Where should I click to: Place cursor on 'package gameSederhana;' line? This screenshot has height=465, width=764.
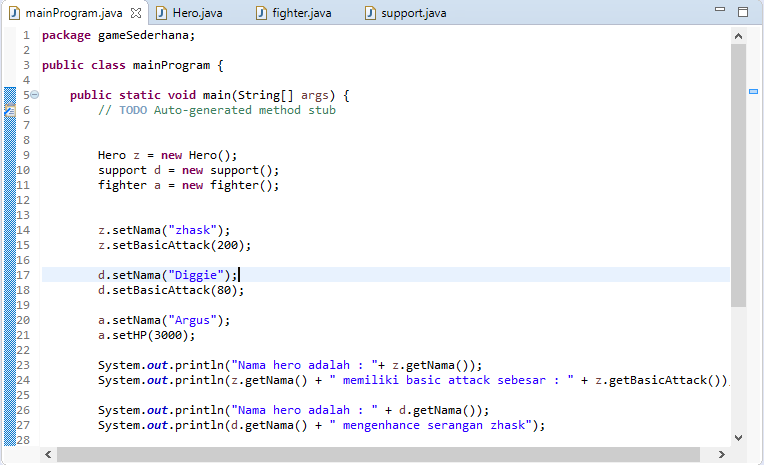pyautogui.click(x=118, y=35)
